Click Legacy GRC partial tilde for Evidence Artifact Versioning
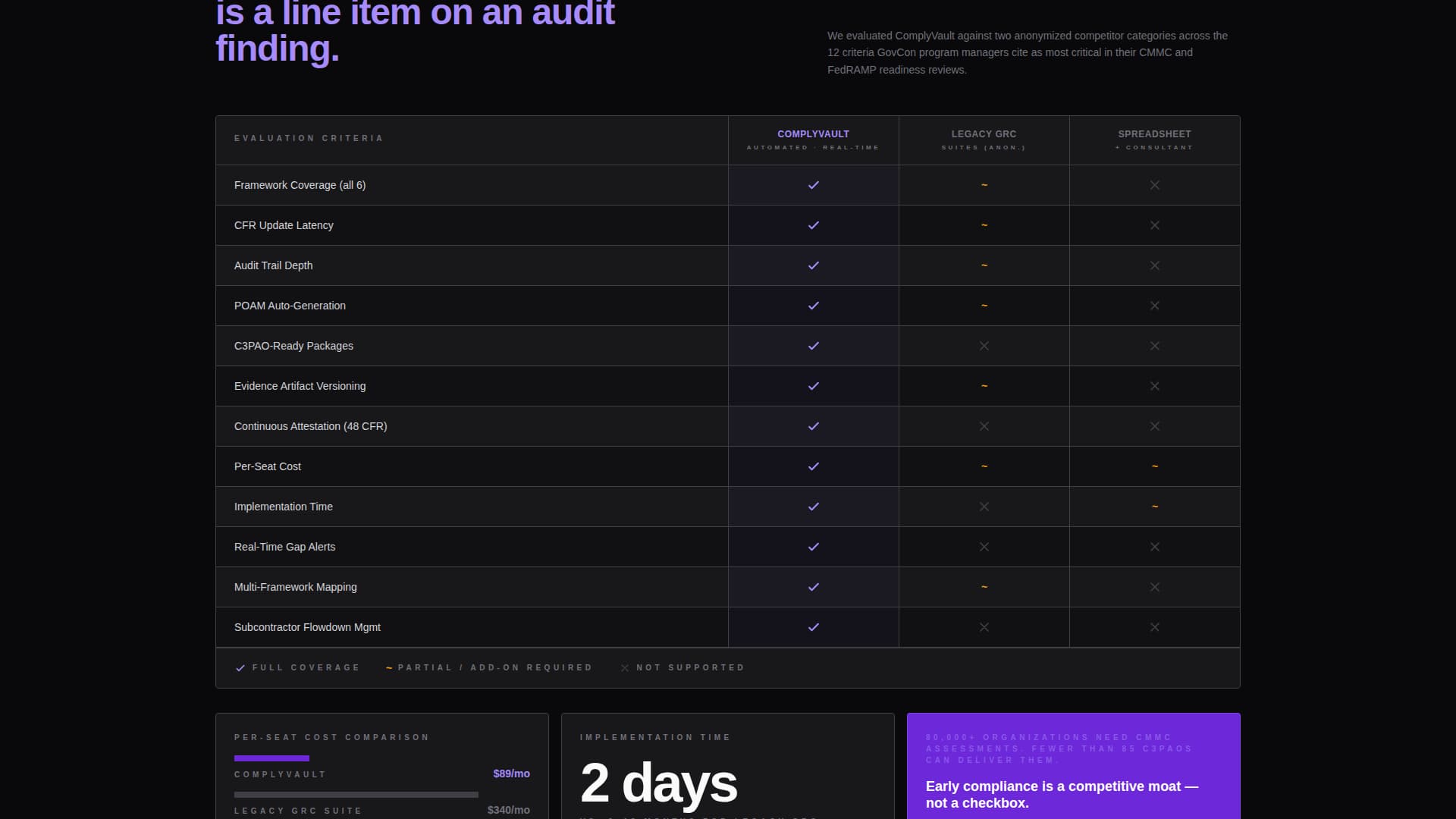The width and height of the screenshot is (1456, 819). [984, 386]
